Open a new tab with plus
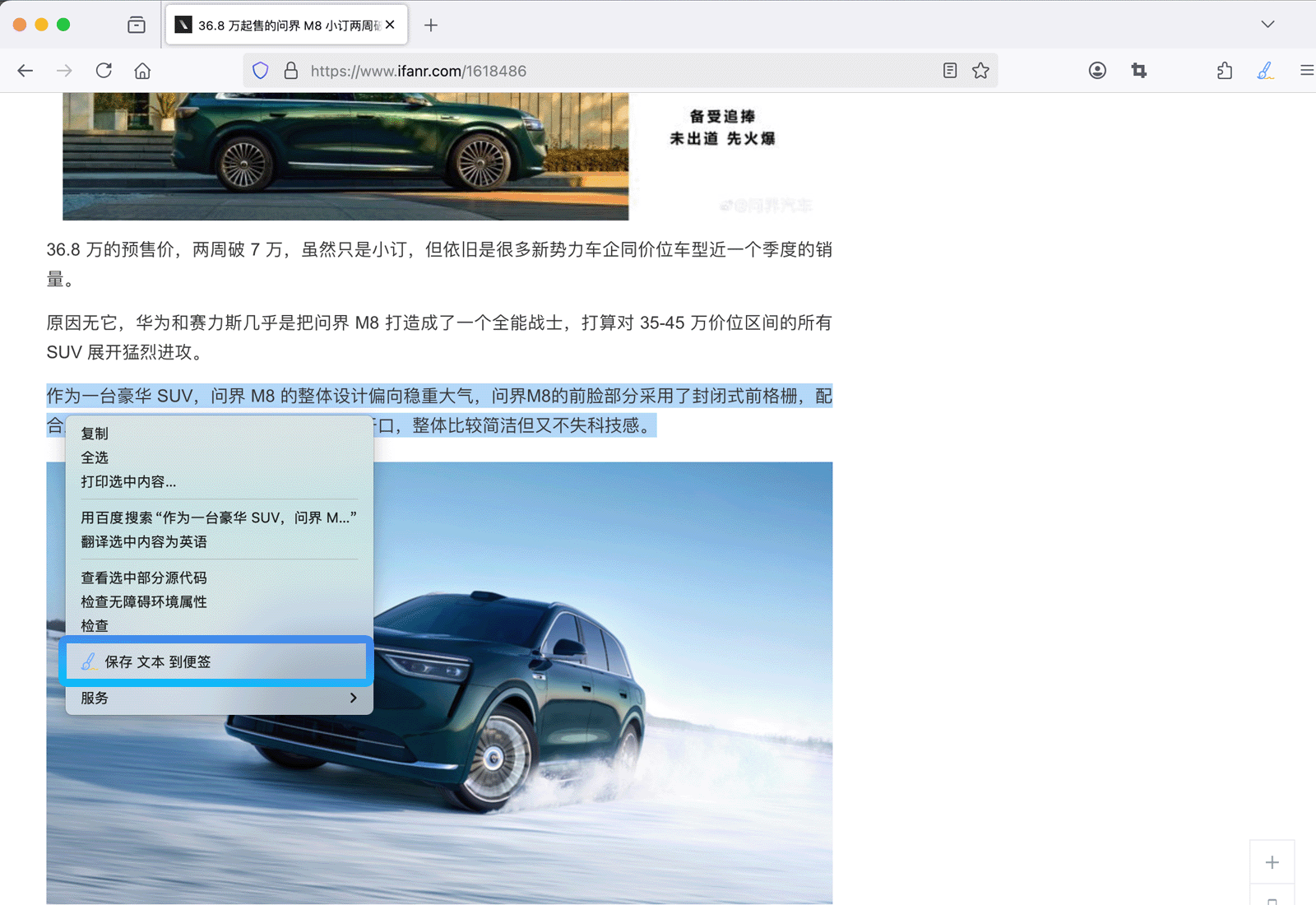Screen dimensions: 1316x905 431,25
